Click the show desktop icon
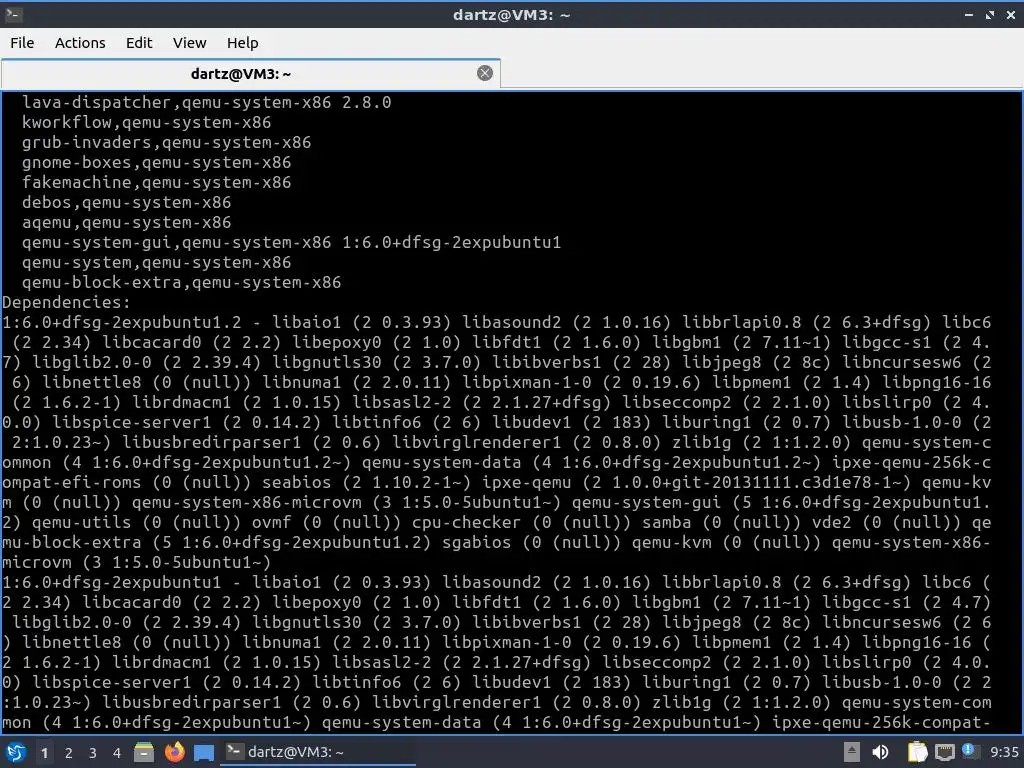 click(x=204, y=753)
